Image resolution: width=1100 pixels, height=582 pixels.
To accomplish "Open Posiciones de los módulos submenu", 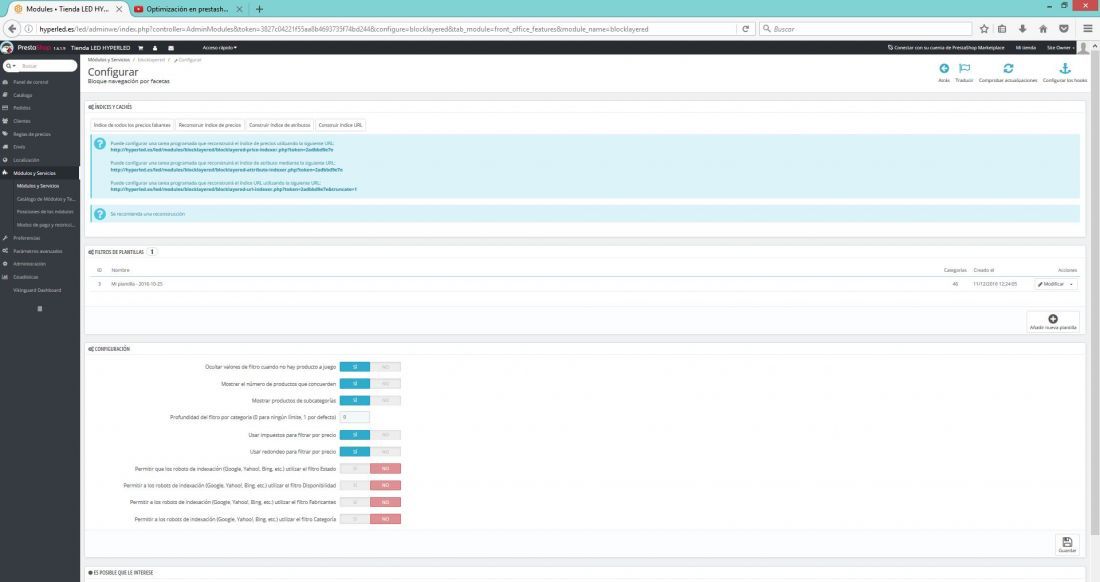I will click(x=45, y=212).
